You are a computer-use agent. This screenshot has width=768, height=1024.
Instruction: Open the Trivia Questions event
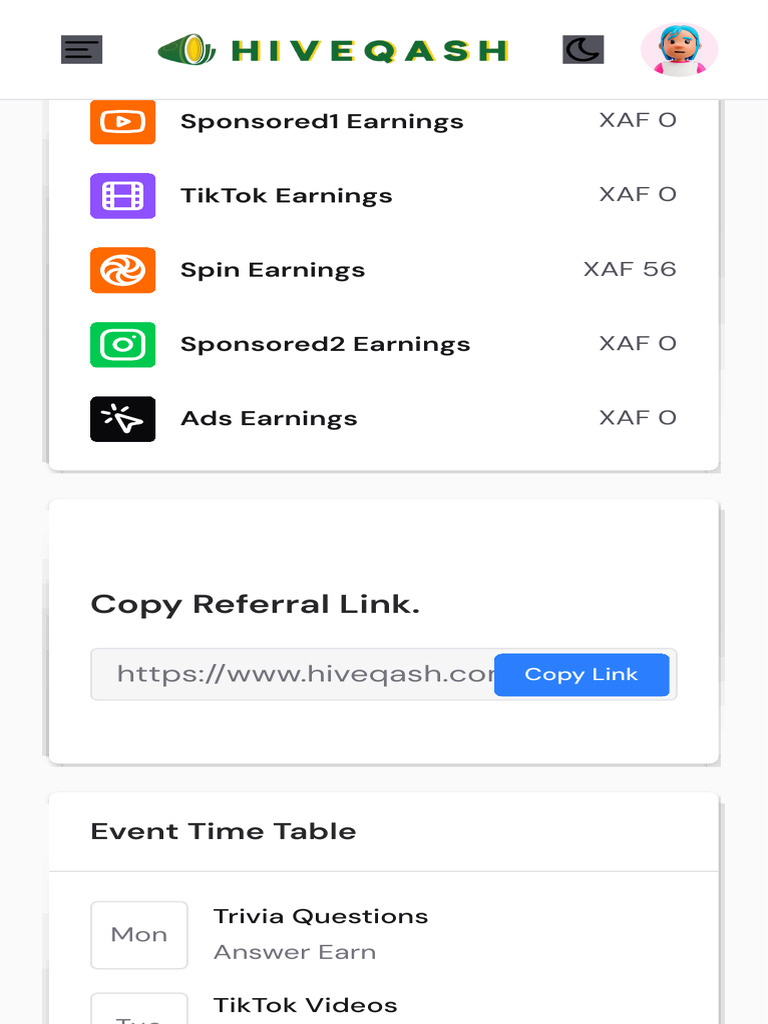point(320,916)
